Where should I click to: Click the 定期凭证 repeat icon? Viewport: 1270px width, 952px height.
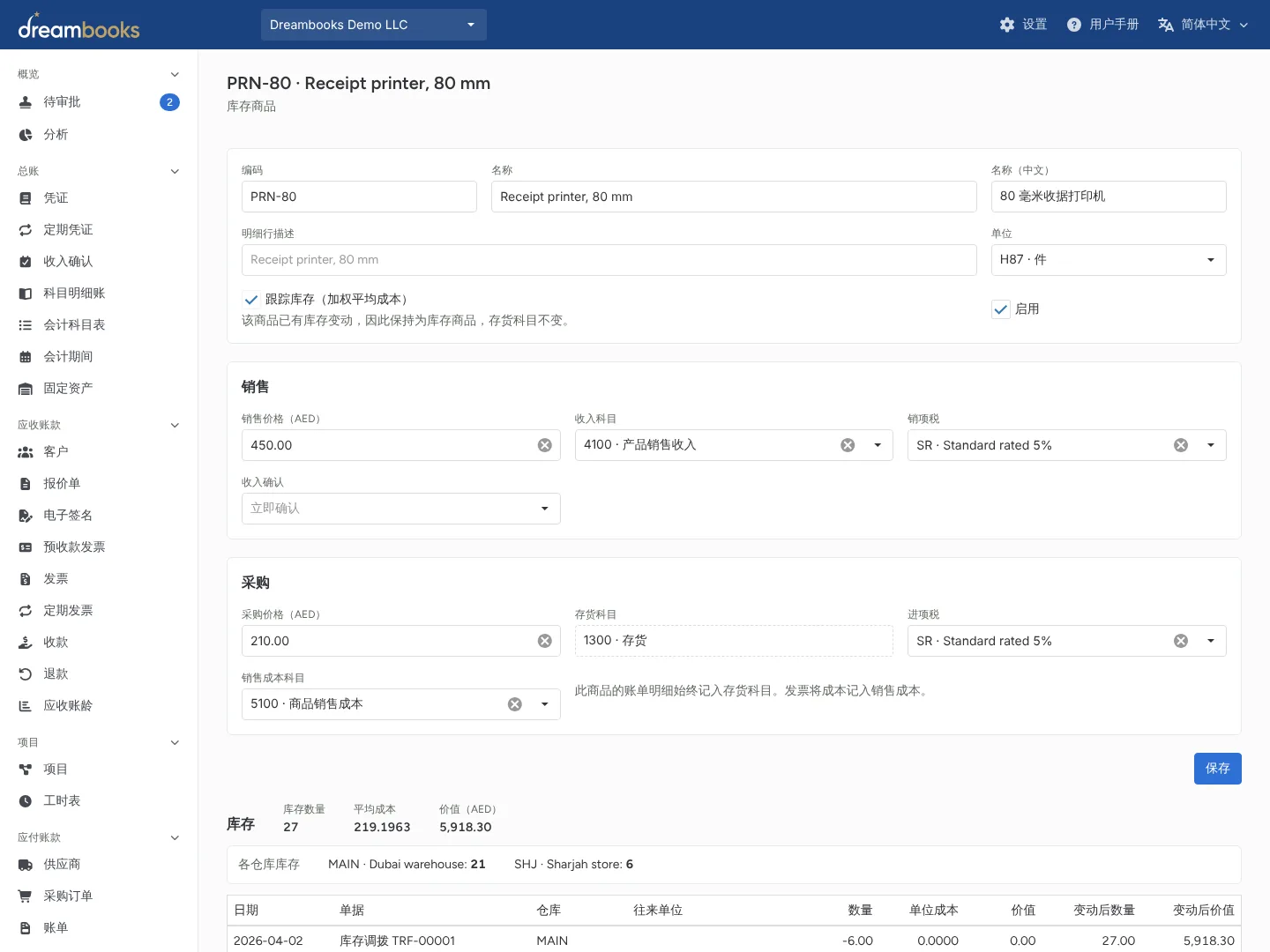coord(26,230)
